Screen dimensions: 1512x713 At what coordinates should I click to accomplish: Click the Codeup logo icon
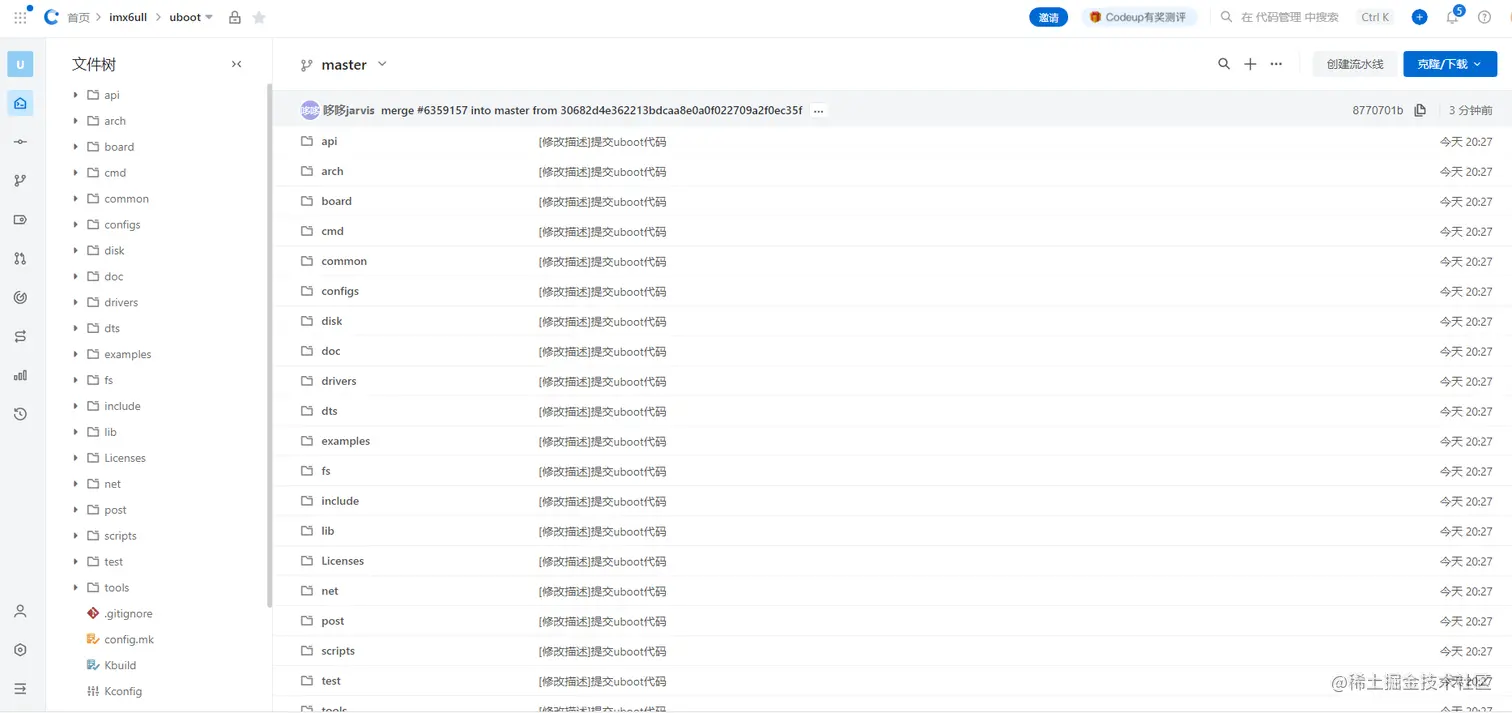pos(51,17)
